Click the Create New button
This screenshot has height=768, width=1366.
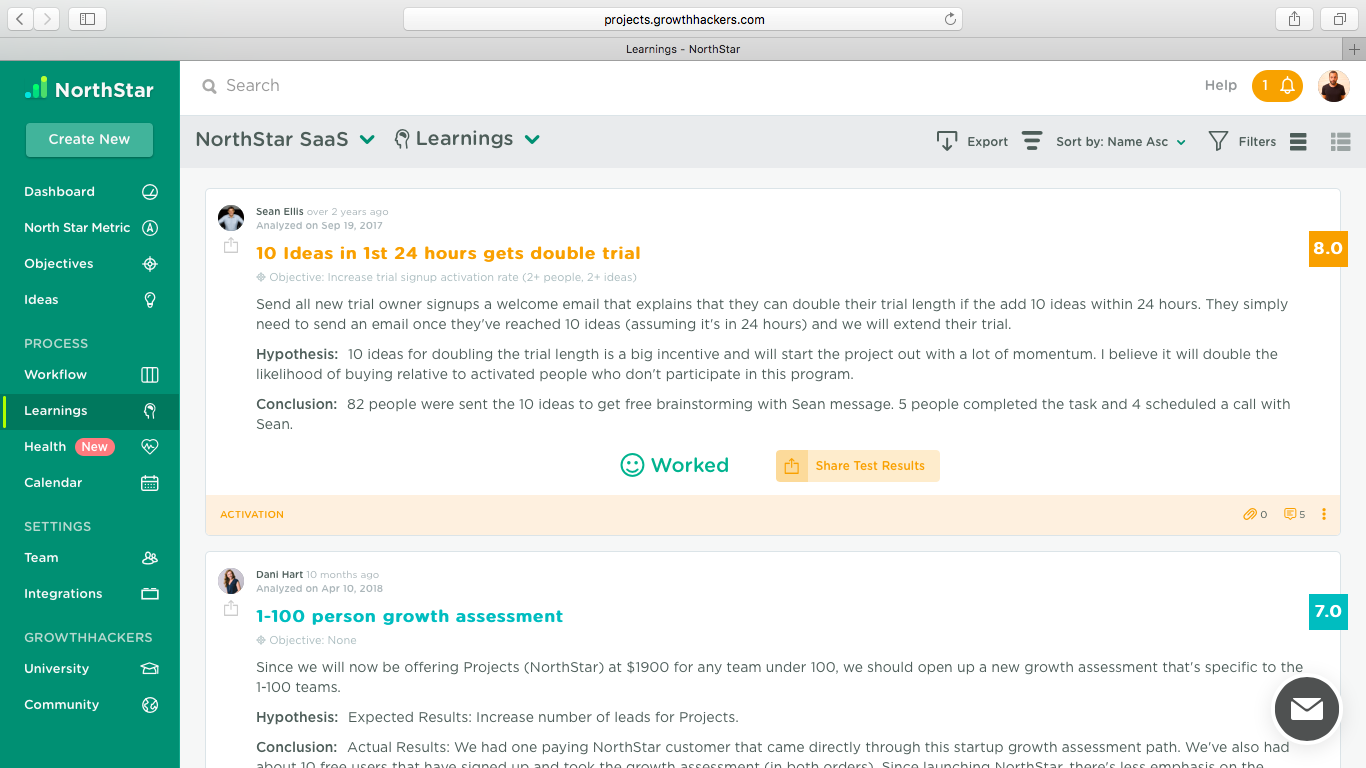(89, 139)
